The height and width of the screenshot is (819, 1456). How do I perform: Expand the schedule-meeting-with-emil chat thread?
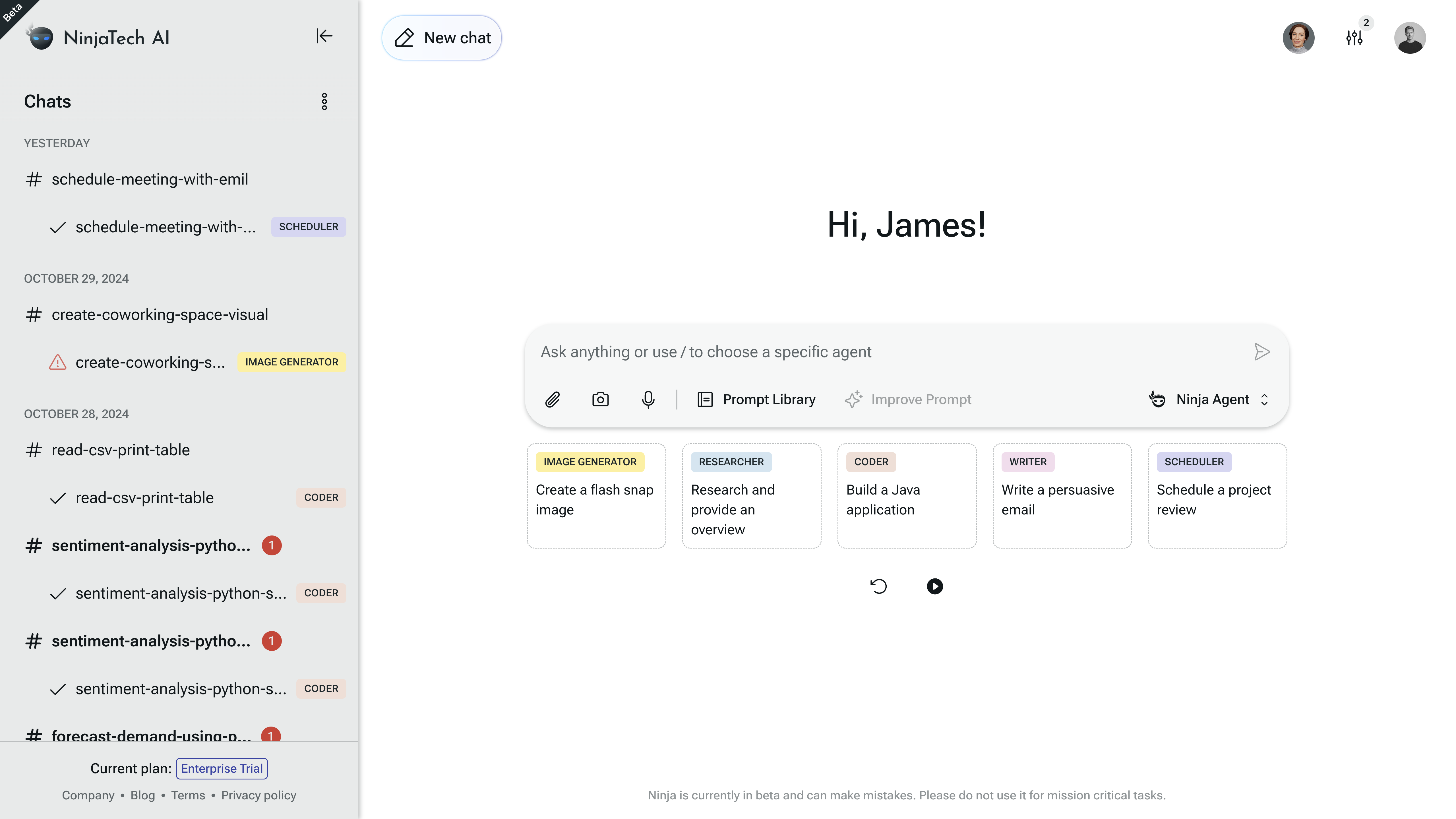click(x=149, y=179)
